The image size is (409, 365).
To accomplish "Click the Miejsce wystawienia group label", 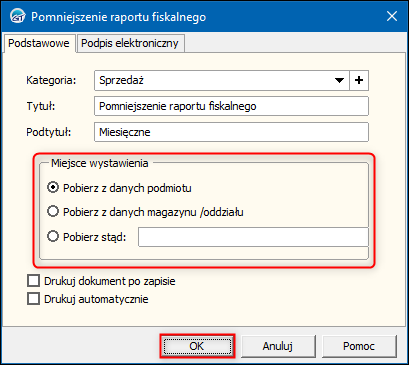I will (99, 163).
